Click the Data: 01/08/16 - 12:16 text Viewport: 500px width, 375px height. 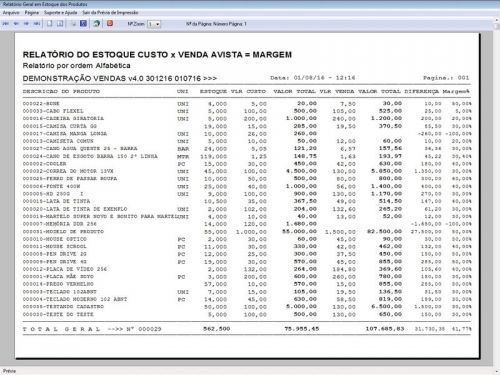[x=313, y=78]
